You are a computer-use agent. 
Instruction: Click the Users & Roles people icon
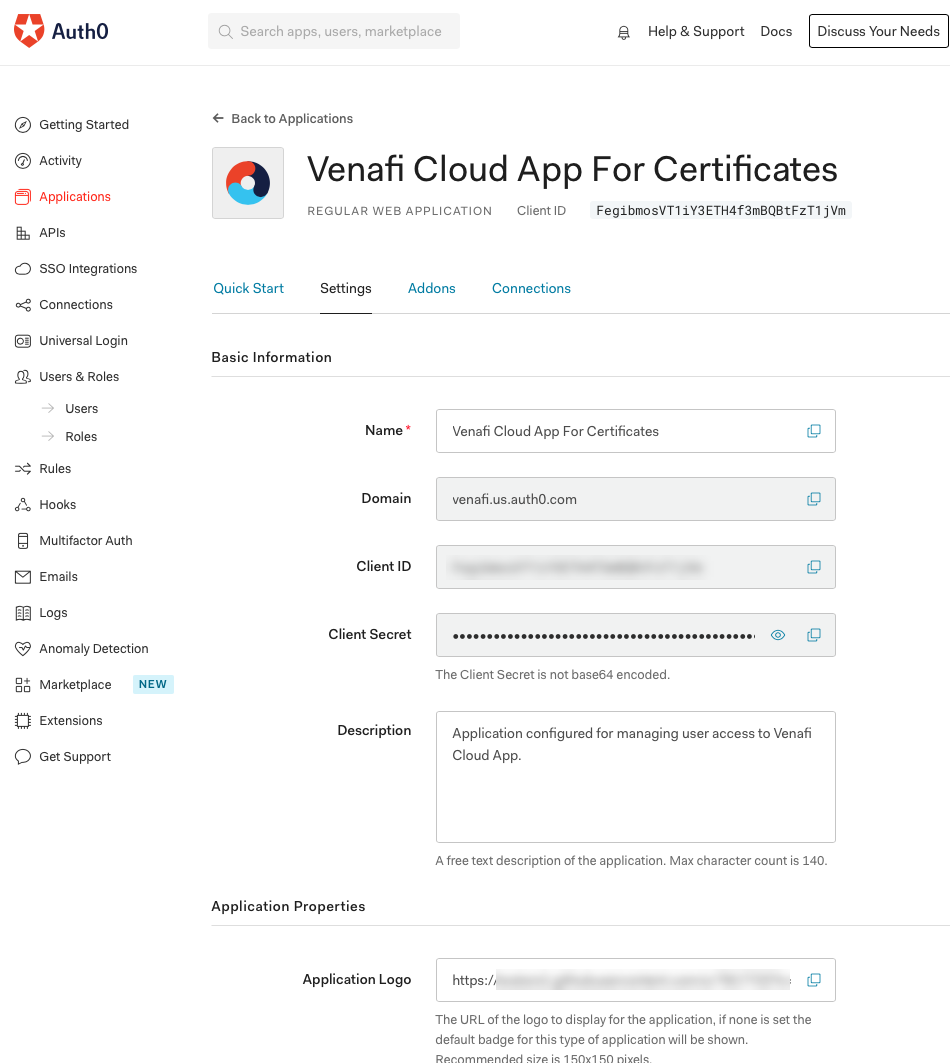click(23, 376)
